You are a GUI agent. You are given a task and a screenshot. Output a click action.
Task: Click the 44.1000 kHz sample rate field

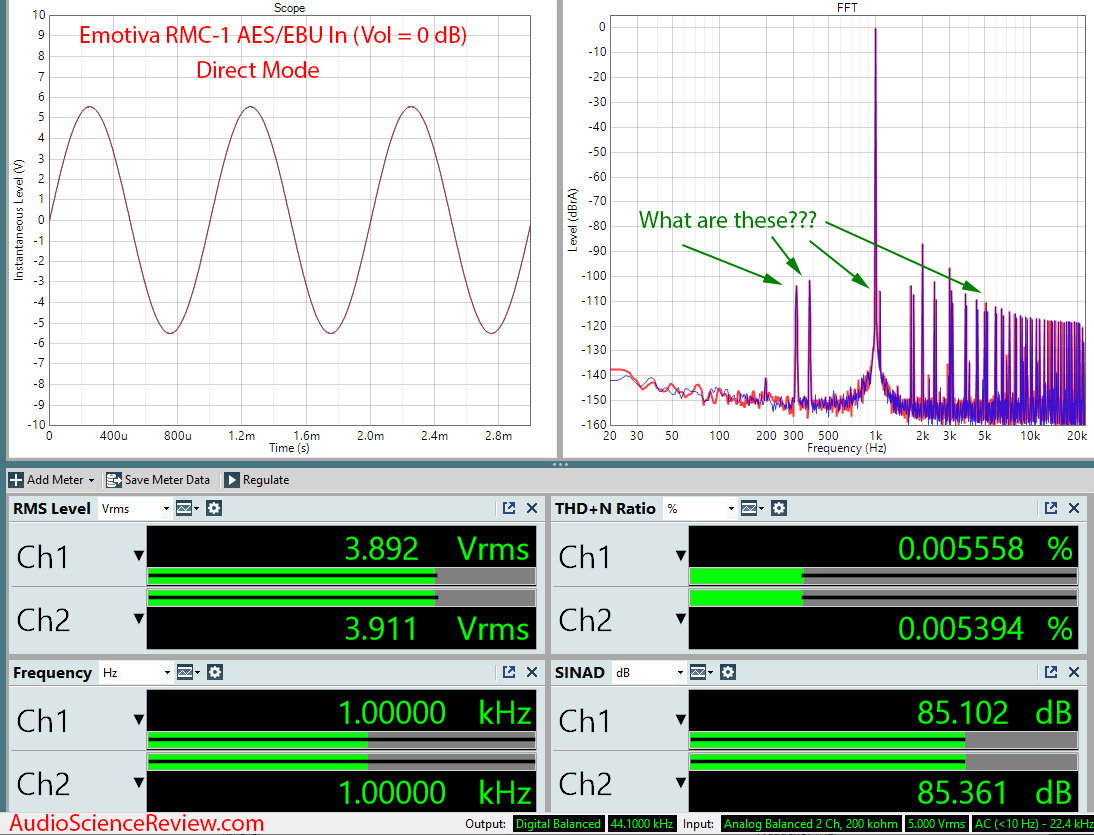coord(642,824)
